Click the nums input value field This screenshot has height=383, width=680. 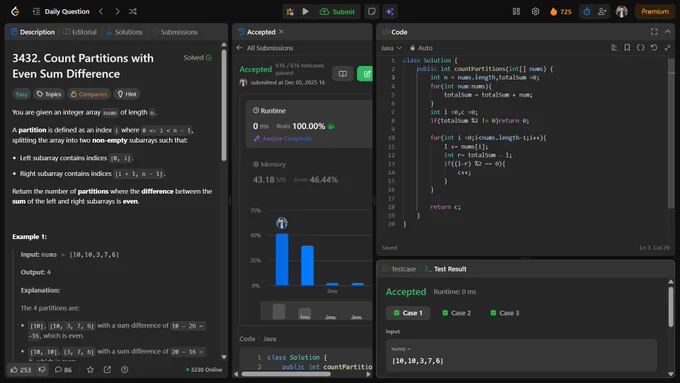(521, 355)
